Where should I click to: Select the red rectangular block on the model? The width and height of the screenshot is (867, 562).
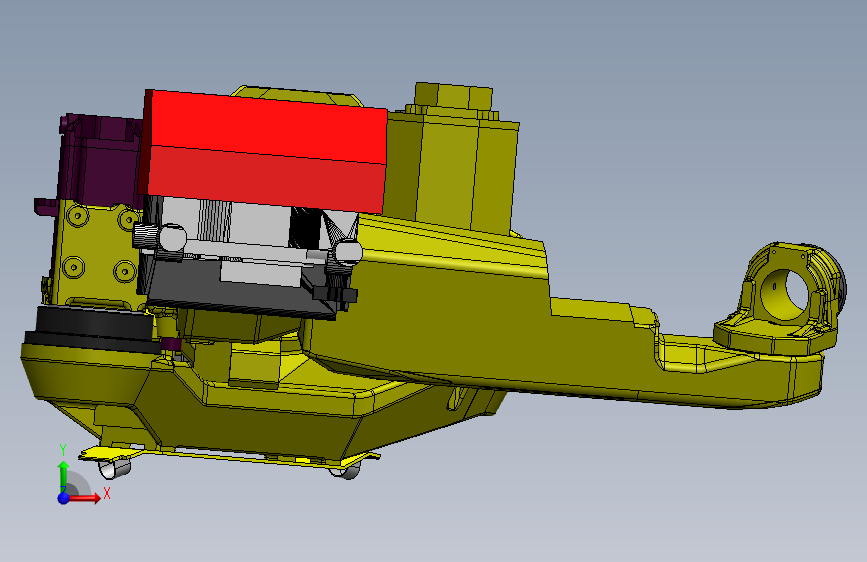point(264,152)
